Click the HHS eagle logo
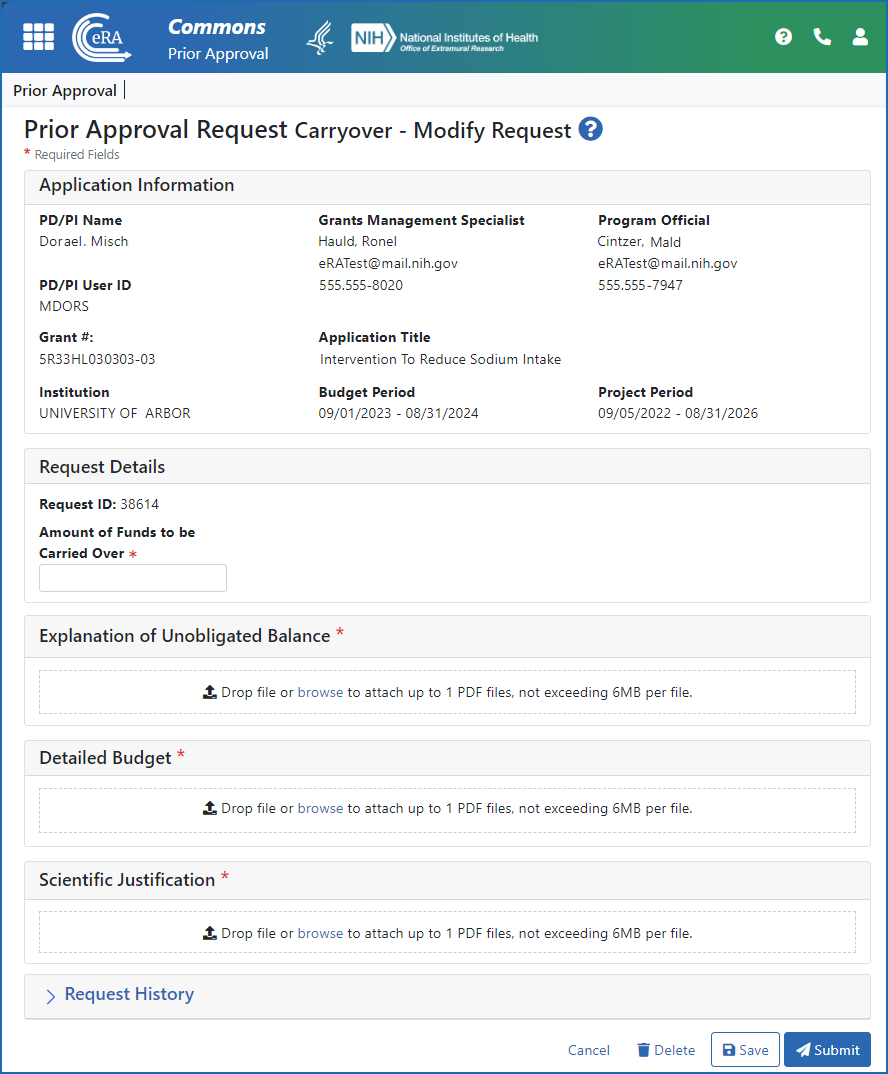The width and height of the screenshot is (888, 1074). 319,38
